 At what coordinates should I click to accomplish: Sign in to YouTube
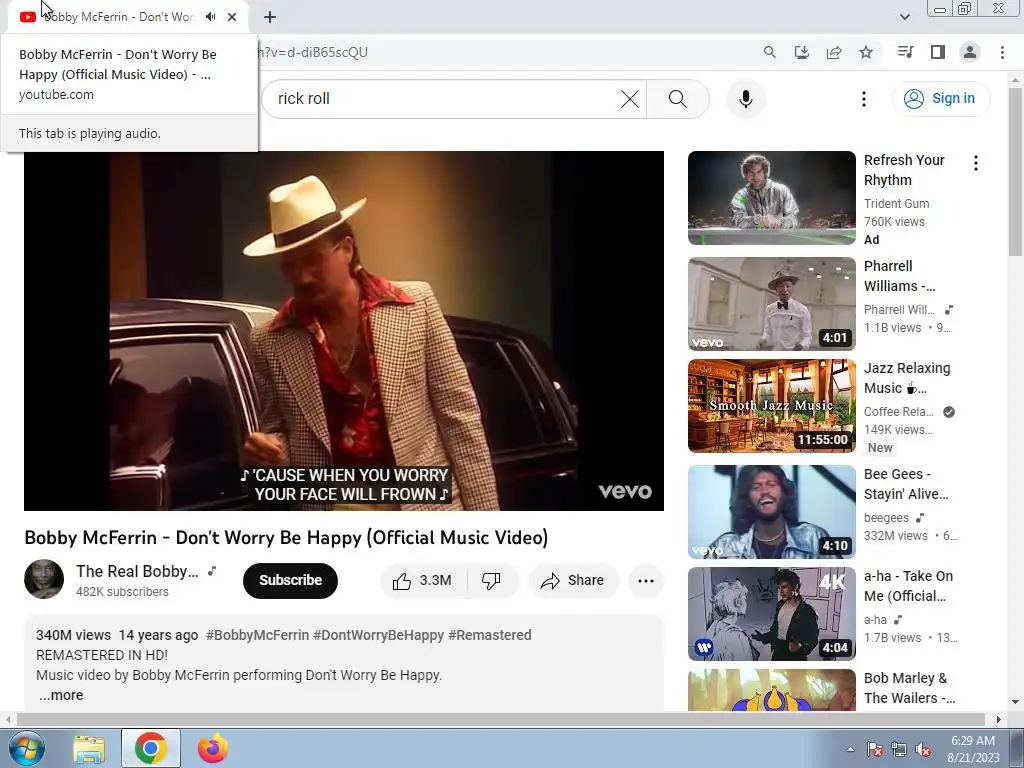click(940, 99)
